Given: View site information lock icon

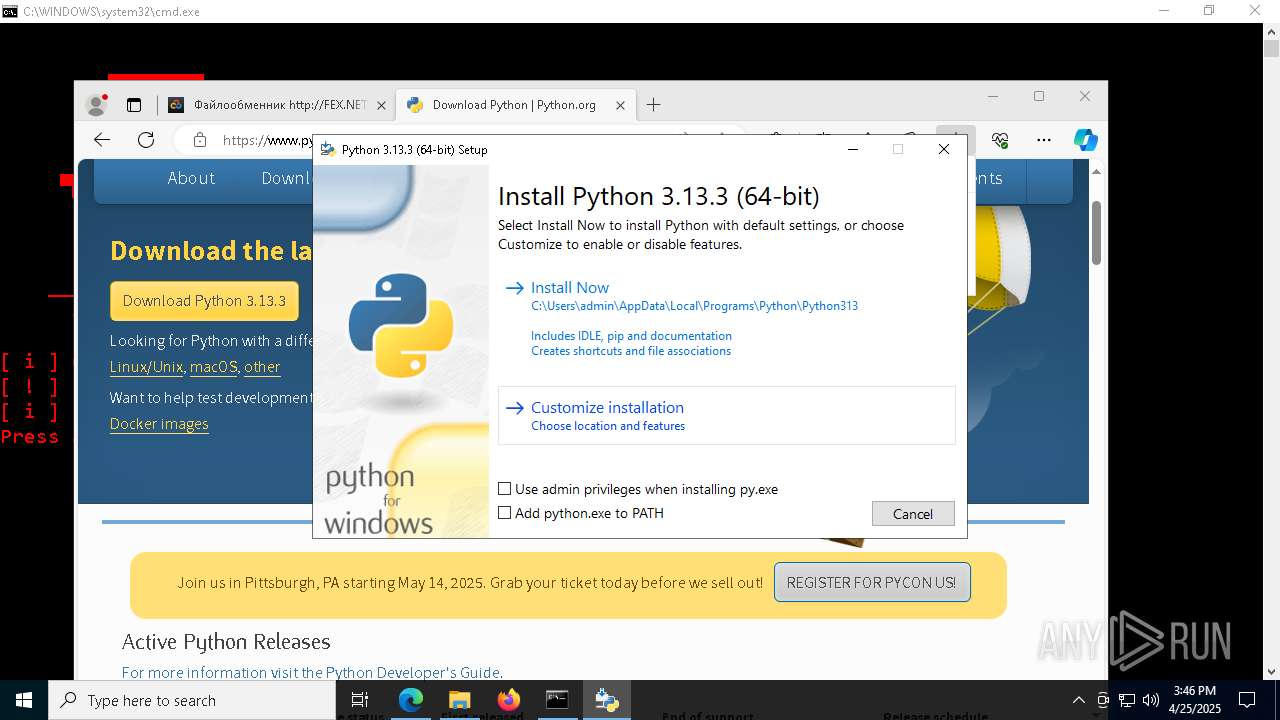Looking at the screenshot, I should [200, 140].
